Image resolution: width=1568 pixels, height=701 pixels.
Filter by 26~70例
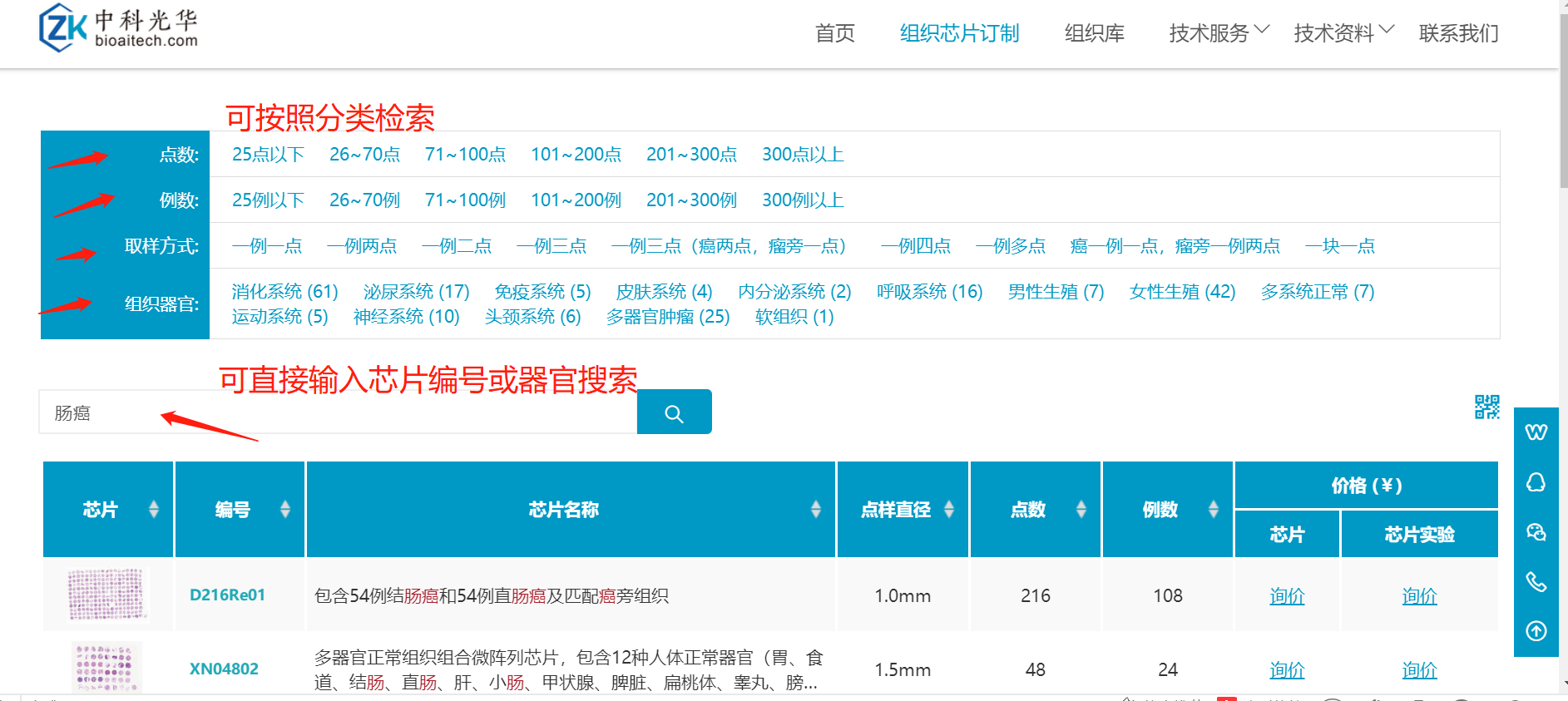(364, 200)
